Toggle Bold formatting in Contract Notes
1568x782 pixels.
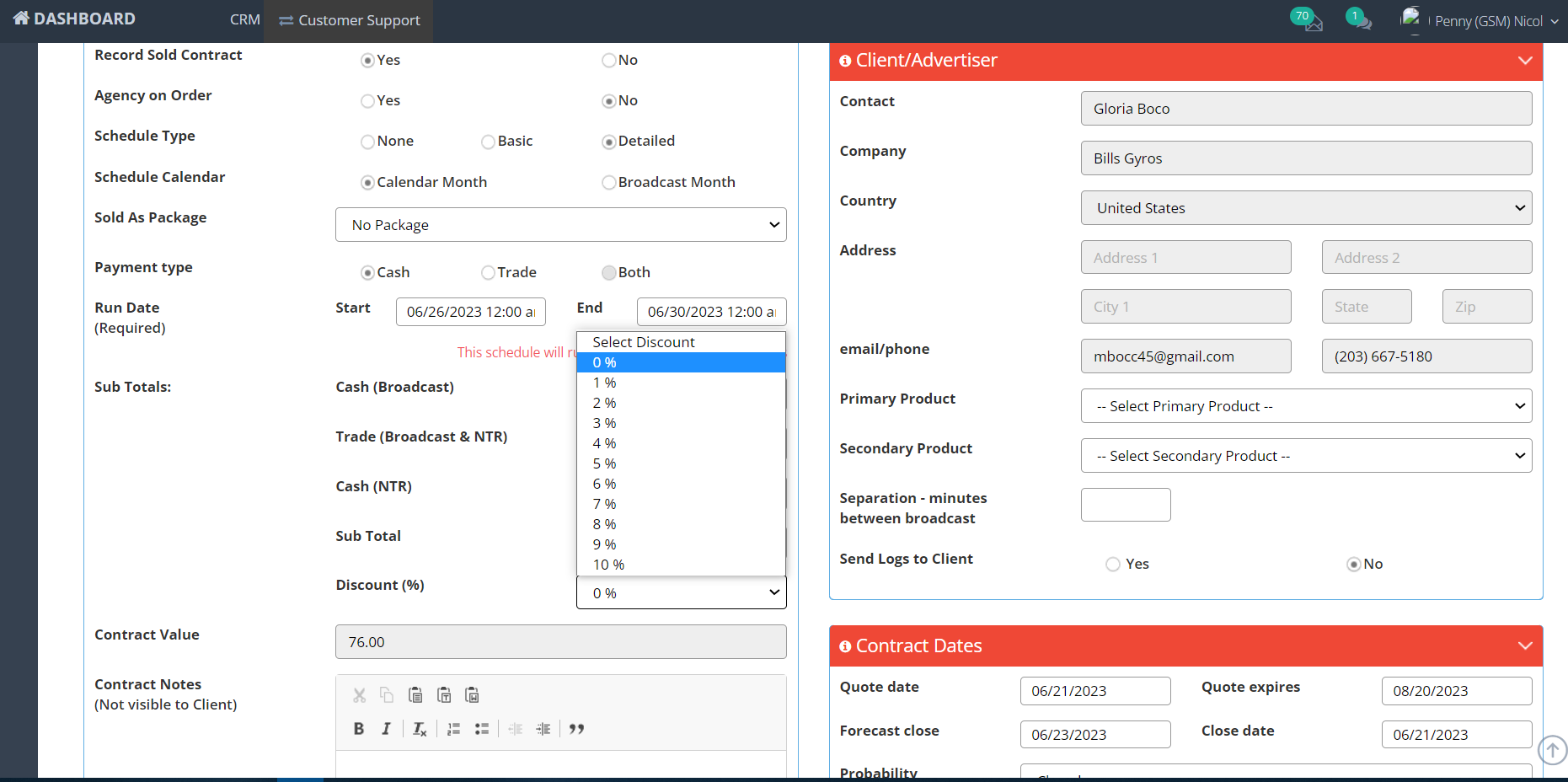tap(359, 729)
